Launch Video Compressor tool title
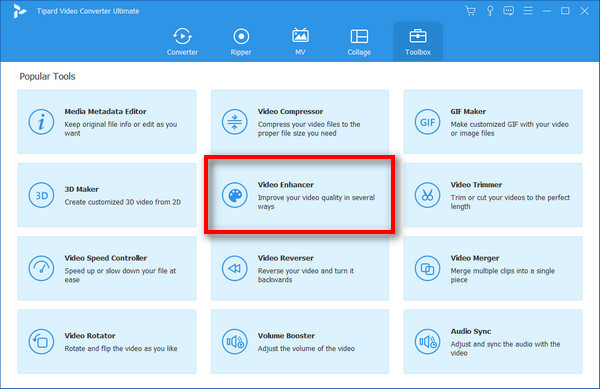 coord(290,111)
